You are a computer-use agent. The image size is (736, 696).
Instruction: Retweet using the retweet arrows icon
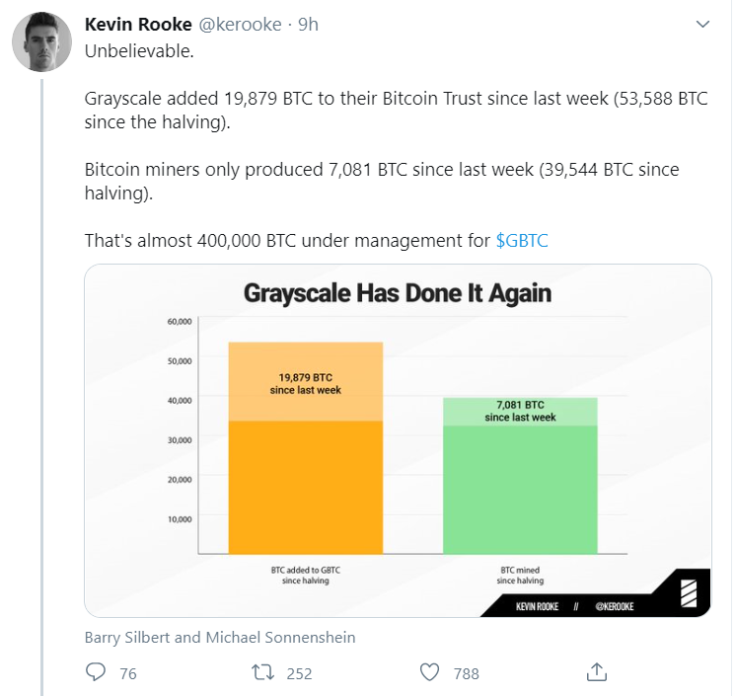point(263,672)
